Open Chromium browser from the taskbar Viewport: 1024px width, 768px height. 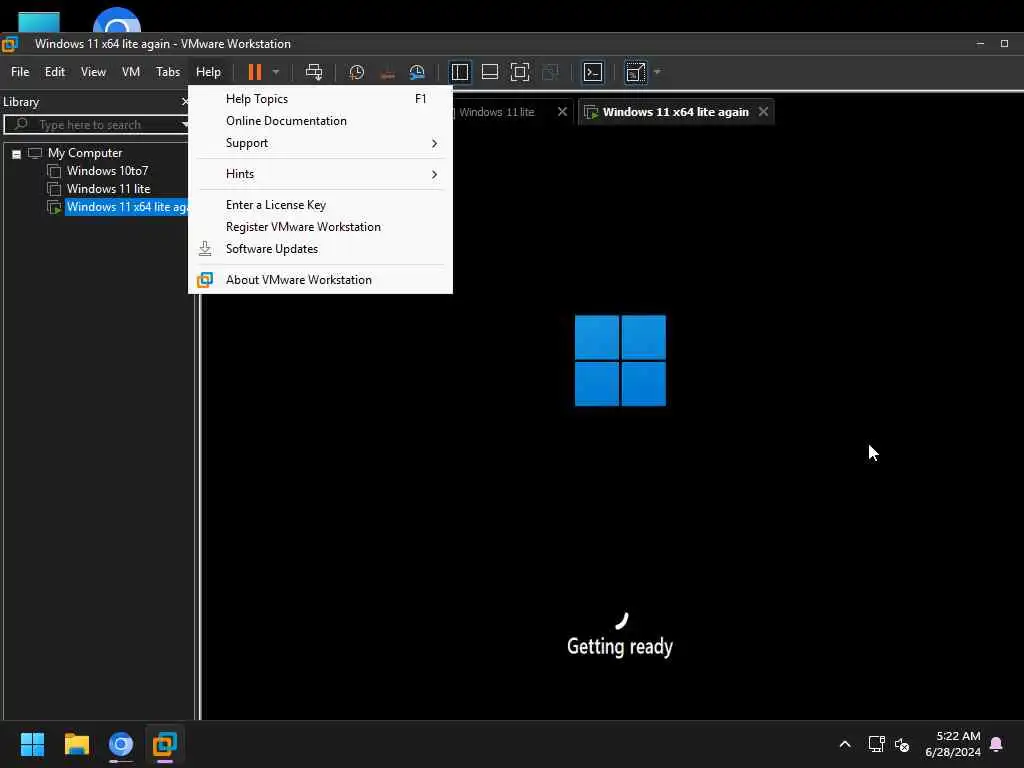click(121, 744)
